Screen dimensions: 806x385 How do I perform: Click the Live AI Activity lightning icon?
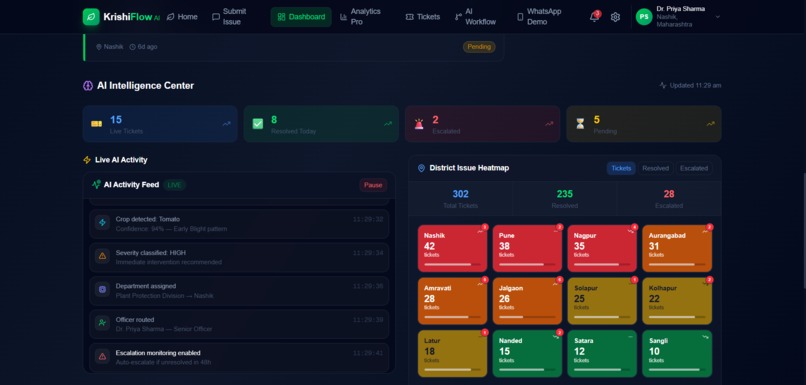pyautogui.click(x=87, y=160)
